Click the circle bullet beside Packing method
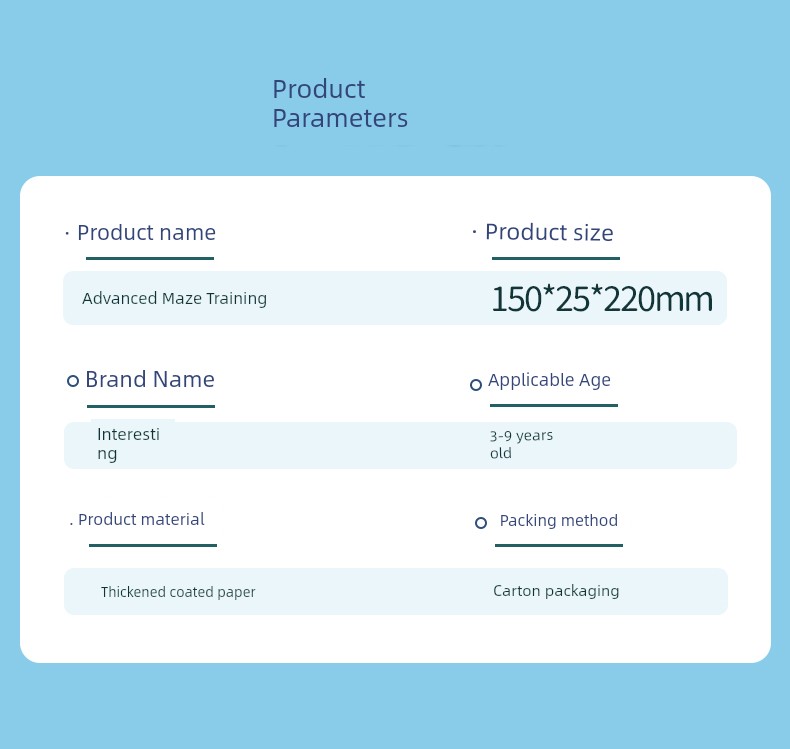The image size is (790, 749). (x=481, y=523)
